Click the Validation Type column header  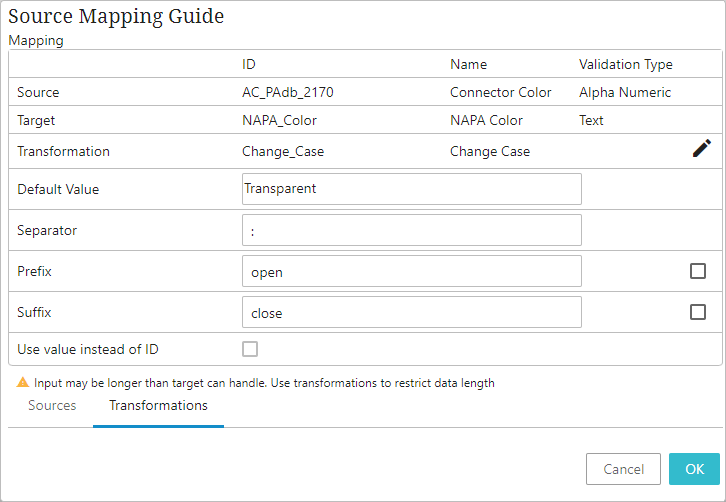point(625,64)
